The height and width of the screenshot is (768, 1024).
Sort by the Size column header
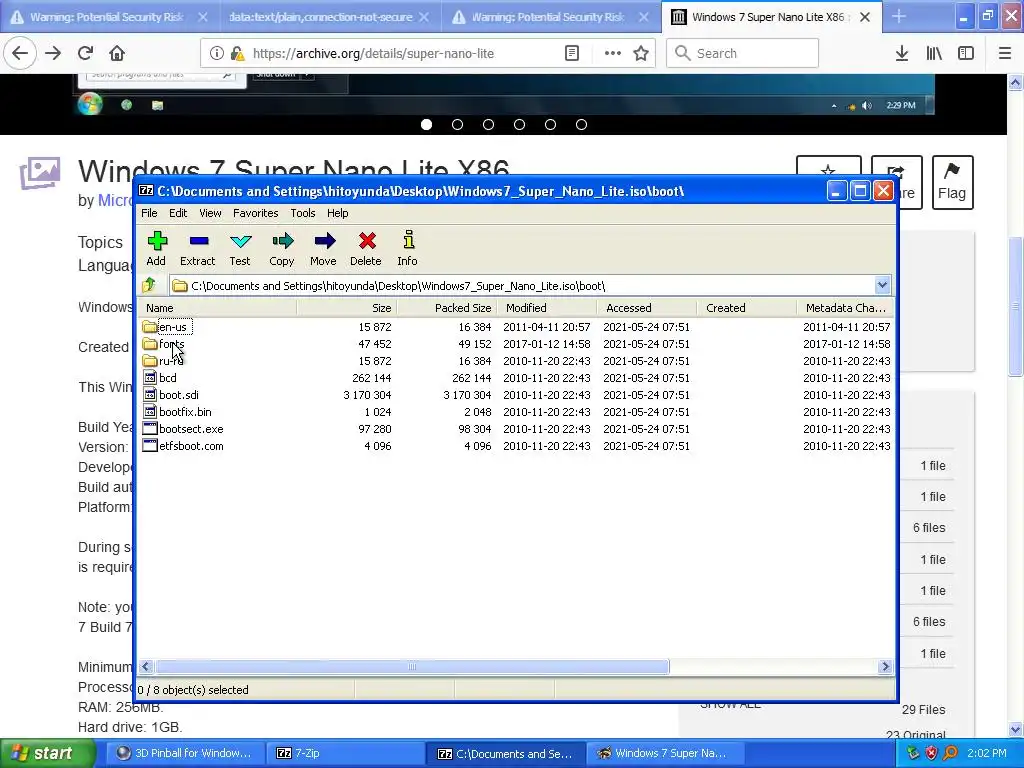tap(347, 308)
